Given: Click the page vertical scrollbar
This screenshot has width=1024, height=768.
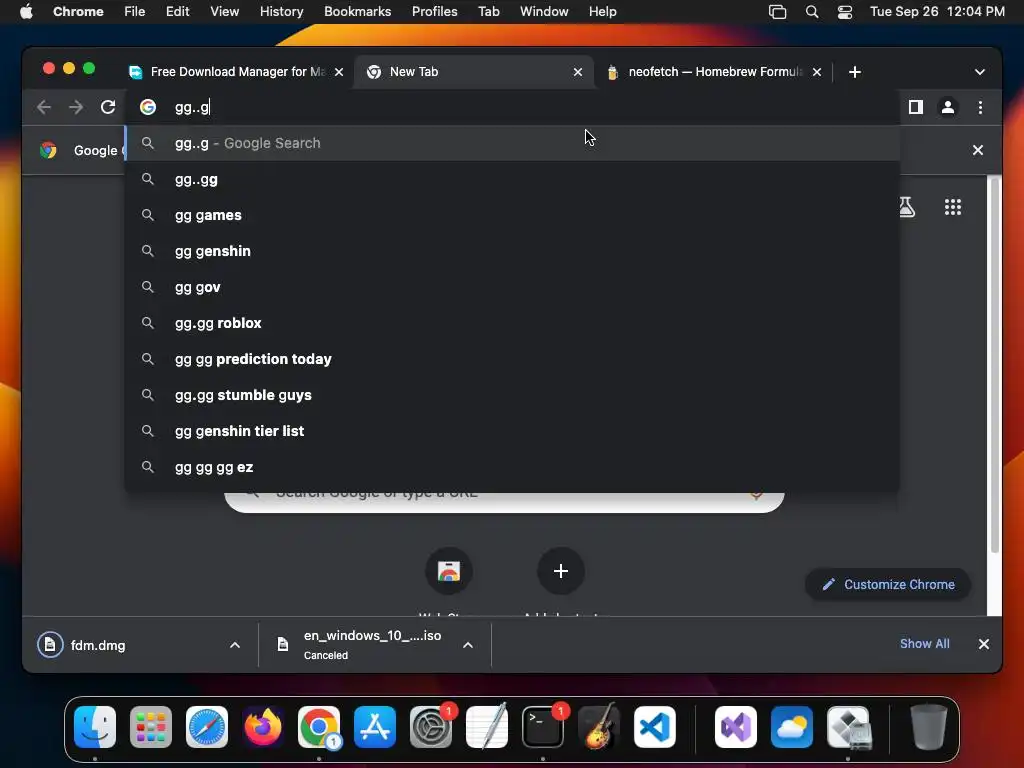Looking at the screenshot, I should coord(995,366).
